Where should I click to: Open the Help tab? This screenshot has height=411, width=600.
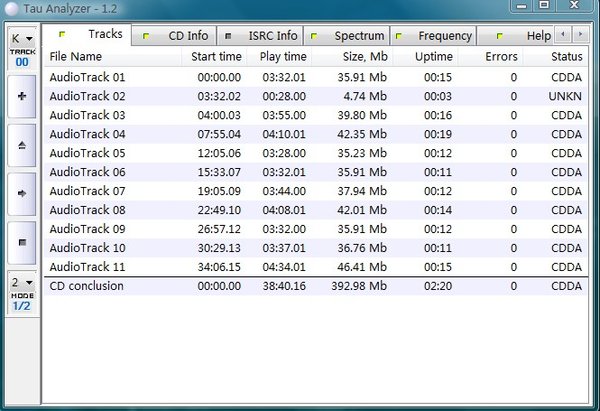pos(515,36)
